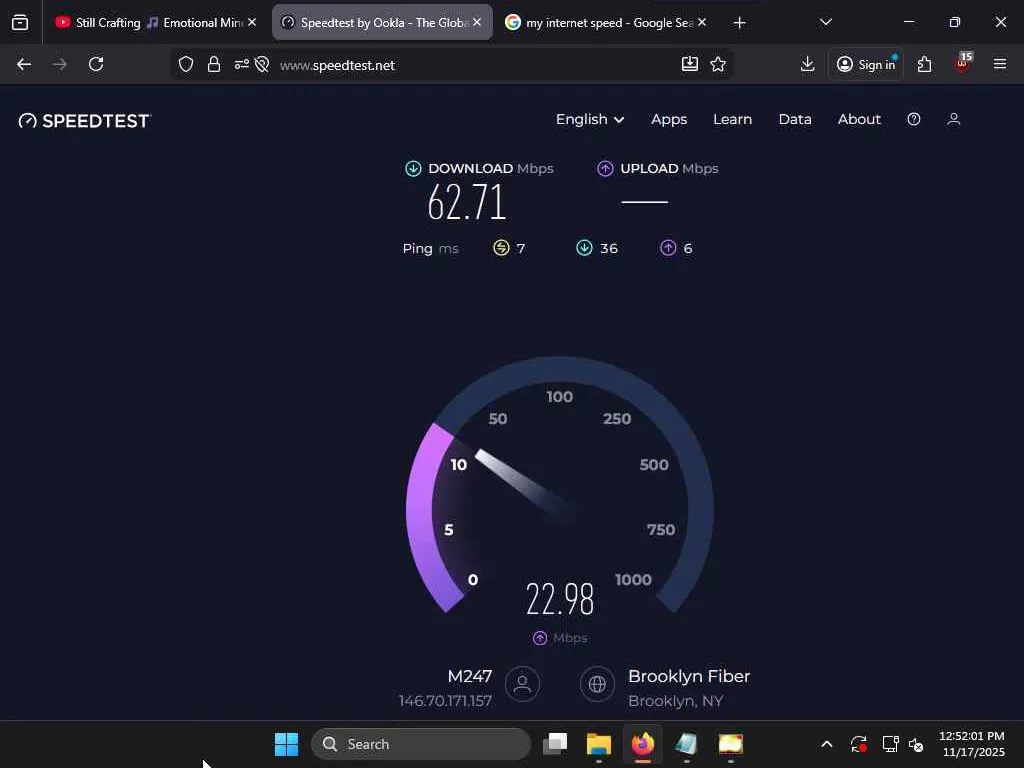Screen dimensions: 1024x768
Task: Select the 22.98 current speed reading
Action: 560,599
